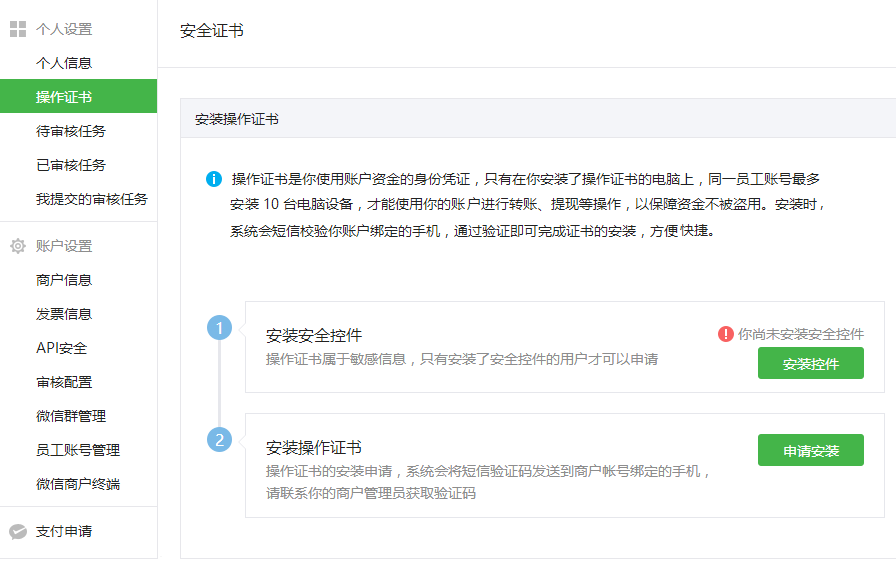Click the step 2 circle marker
This screenshot has height=575, width=896.
219,439
